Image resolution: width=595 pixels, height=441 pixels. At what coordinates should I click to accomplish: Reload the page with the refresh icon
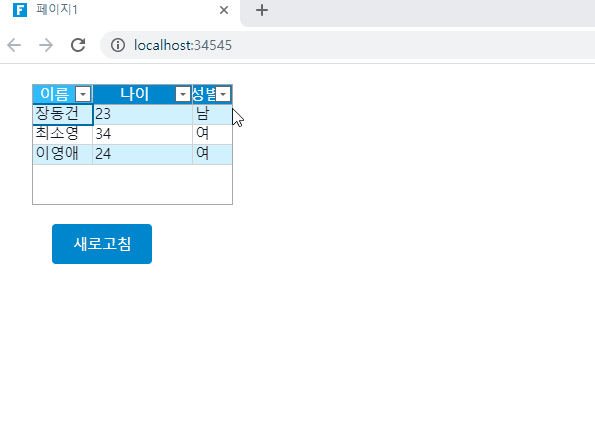pyautogui.click(x=78, y=45)
